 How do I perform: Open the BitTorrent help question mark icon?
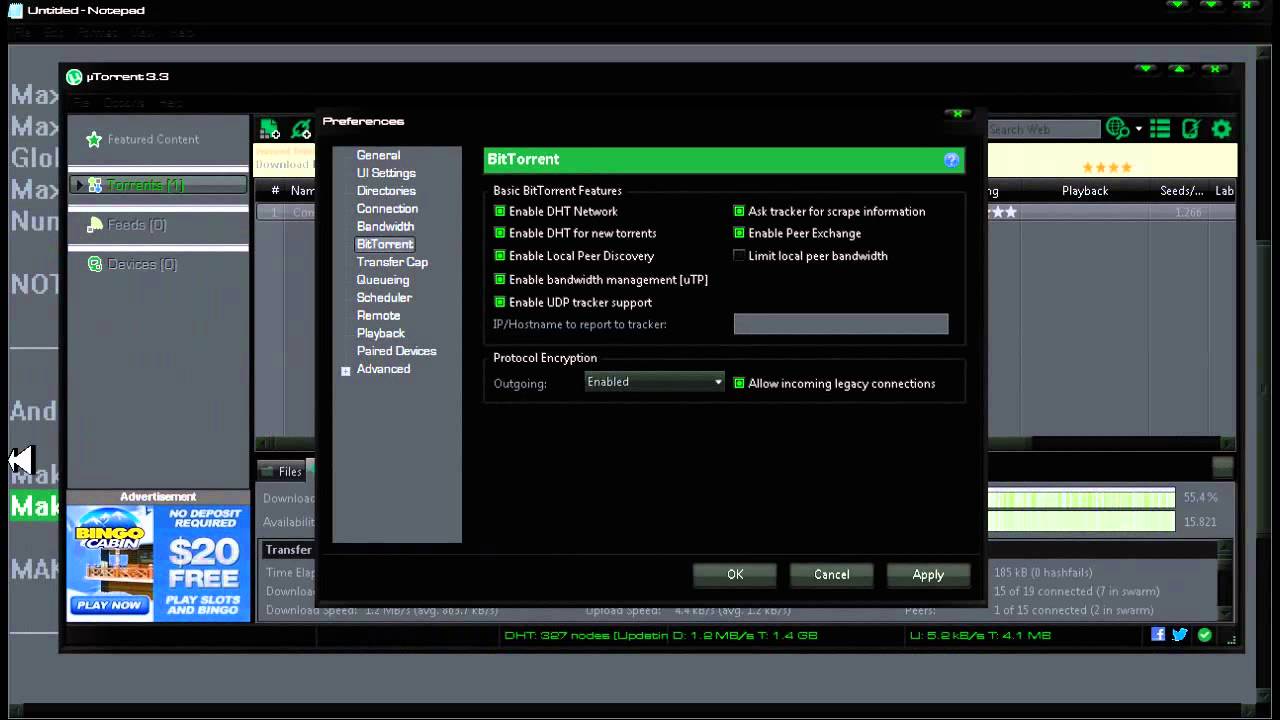(x=951, y=160)
